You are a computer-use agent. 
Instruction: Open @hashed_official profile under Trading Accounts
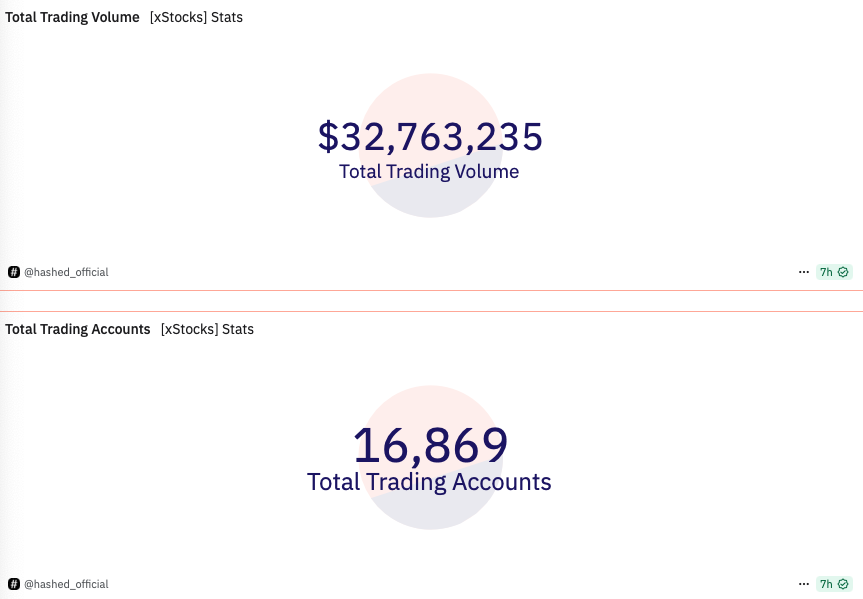[x=66, y=584]
